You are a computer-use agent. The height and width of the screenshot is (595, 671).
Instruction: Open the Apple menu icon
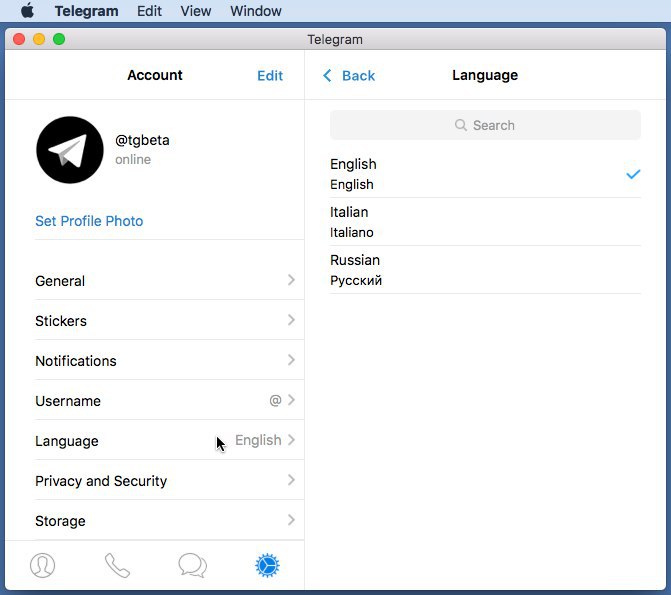pyautogui.click(x=27, y=11)
